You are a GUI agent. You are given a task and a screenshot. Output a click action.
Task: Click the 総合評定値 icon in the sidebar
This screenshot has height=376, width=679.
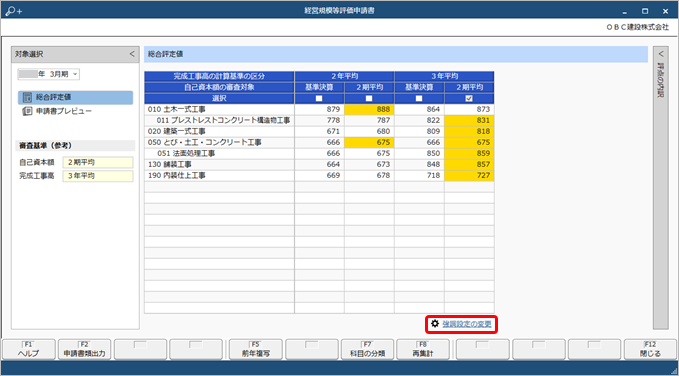27,98
